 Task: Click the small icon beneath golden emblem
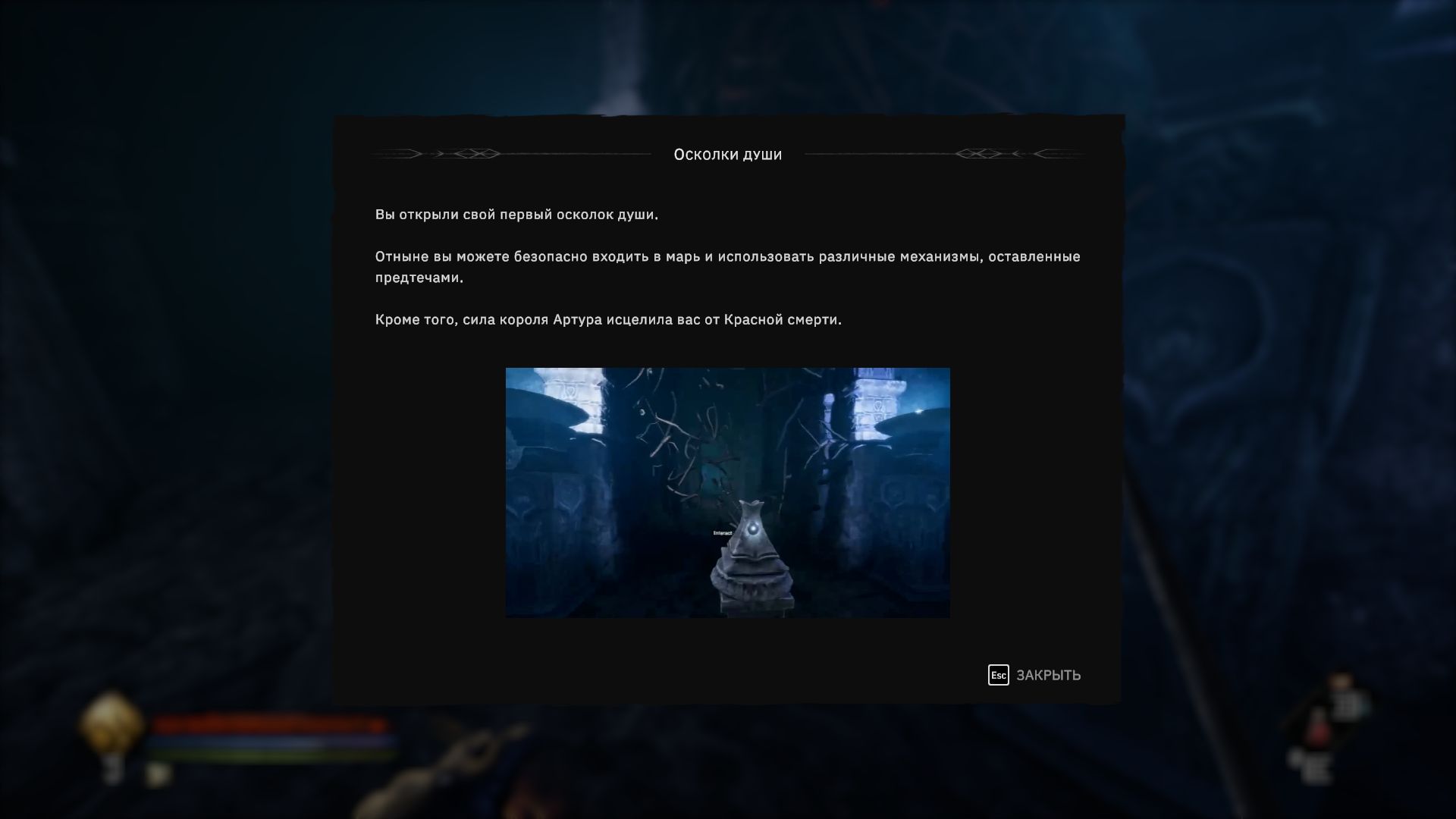[x=112, y=769]
